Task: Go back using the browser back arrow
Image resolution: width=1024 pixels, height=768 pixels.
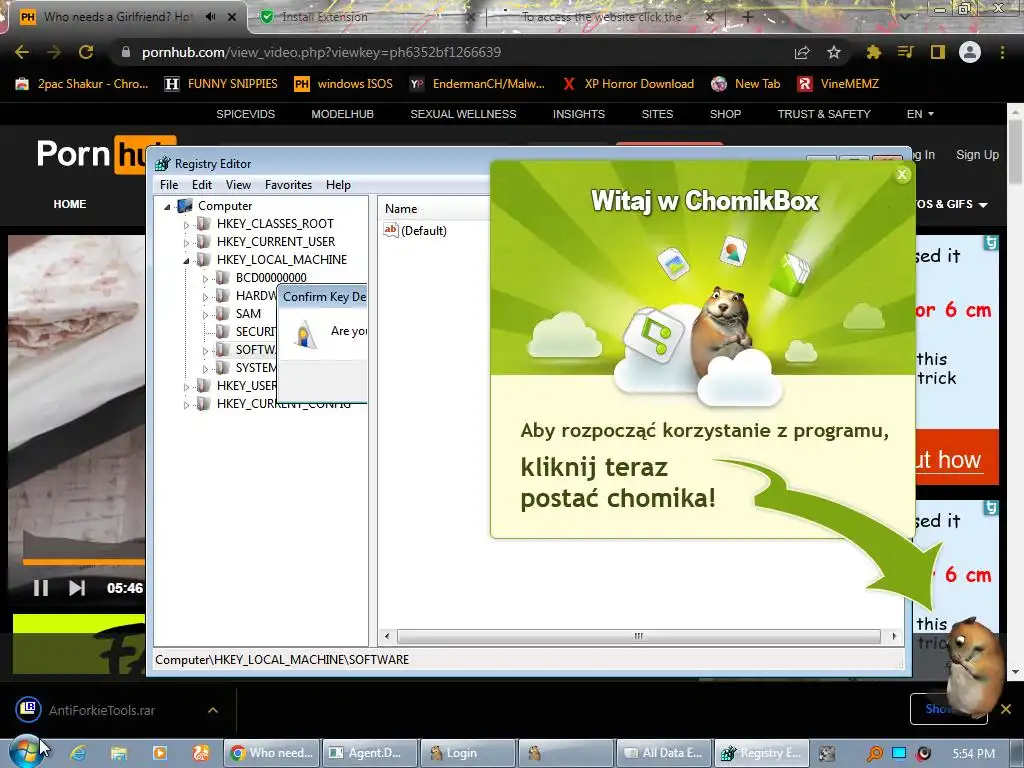Action: point(22,52)
